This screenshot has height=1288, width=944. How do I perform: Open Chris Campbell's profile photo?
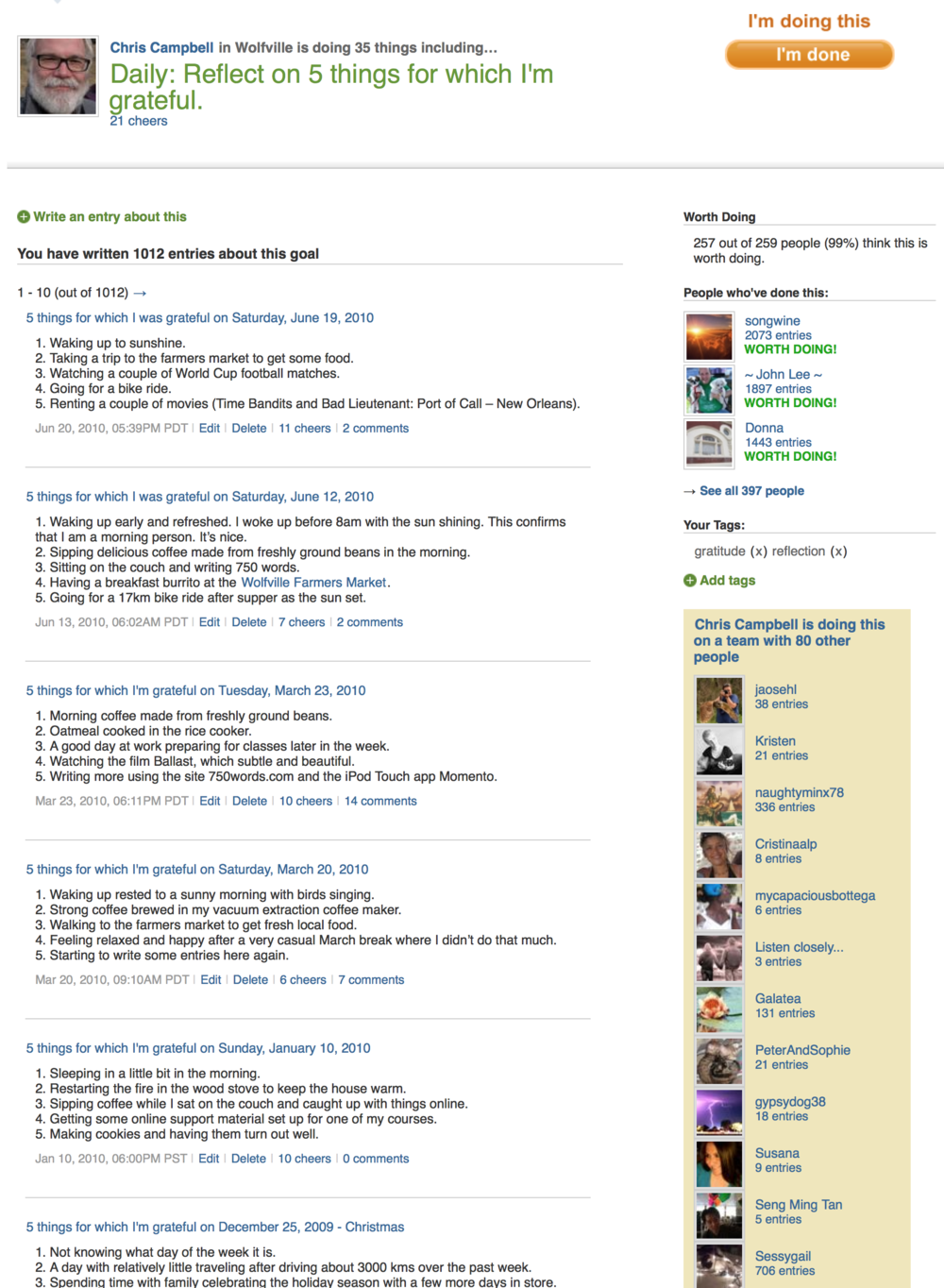pyautogui.click(x=58, y=76)
